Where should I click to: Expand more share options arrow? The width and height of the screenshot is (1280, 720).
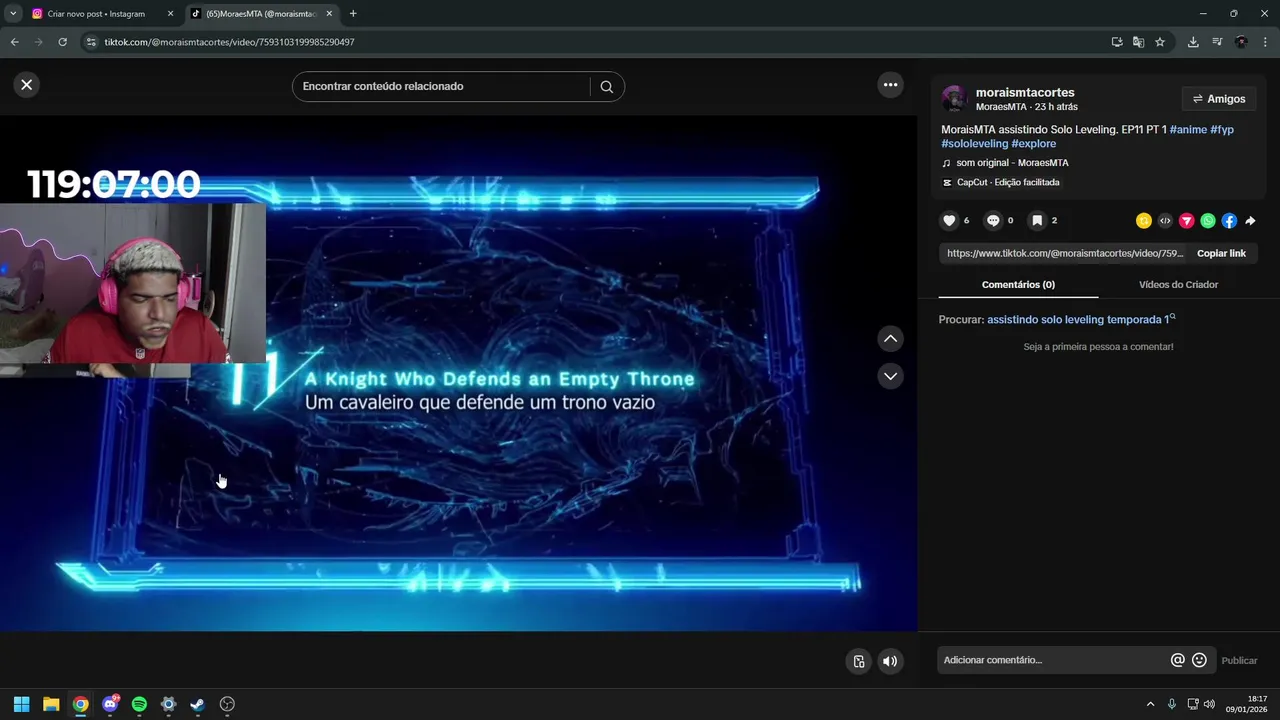1250,221
